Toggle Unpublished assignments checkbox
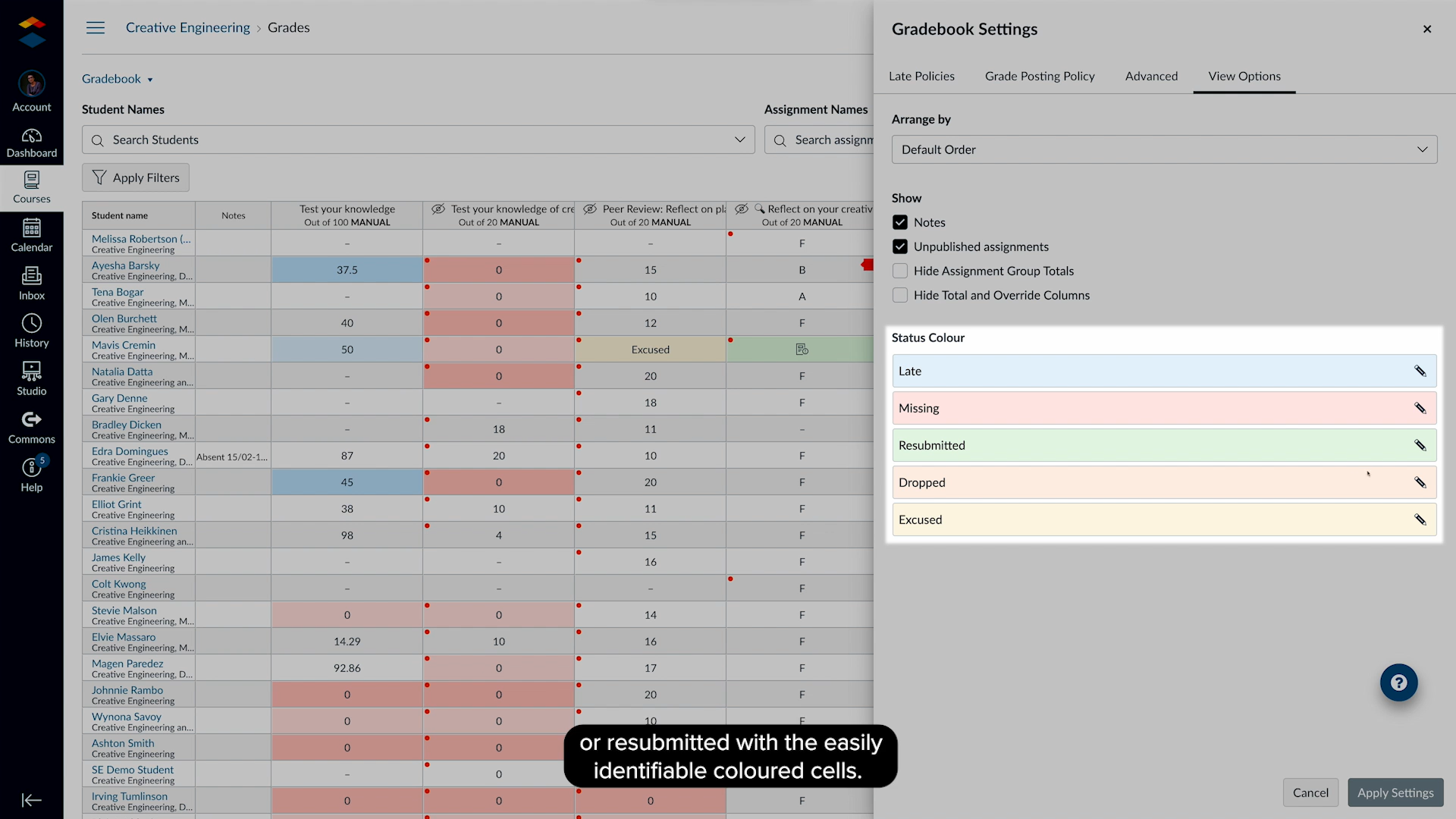 [900, 246]
